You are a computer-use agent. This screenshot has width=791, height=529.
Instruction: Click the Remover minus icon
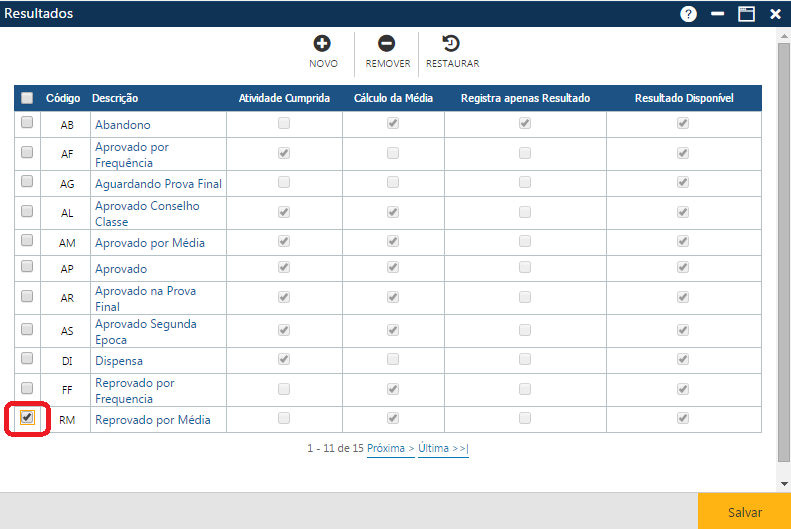(387, 44)
